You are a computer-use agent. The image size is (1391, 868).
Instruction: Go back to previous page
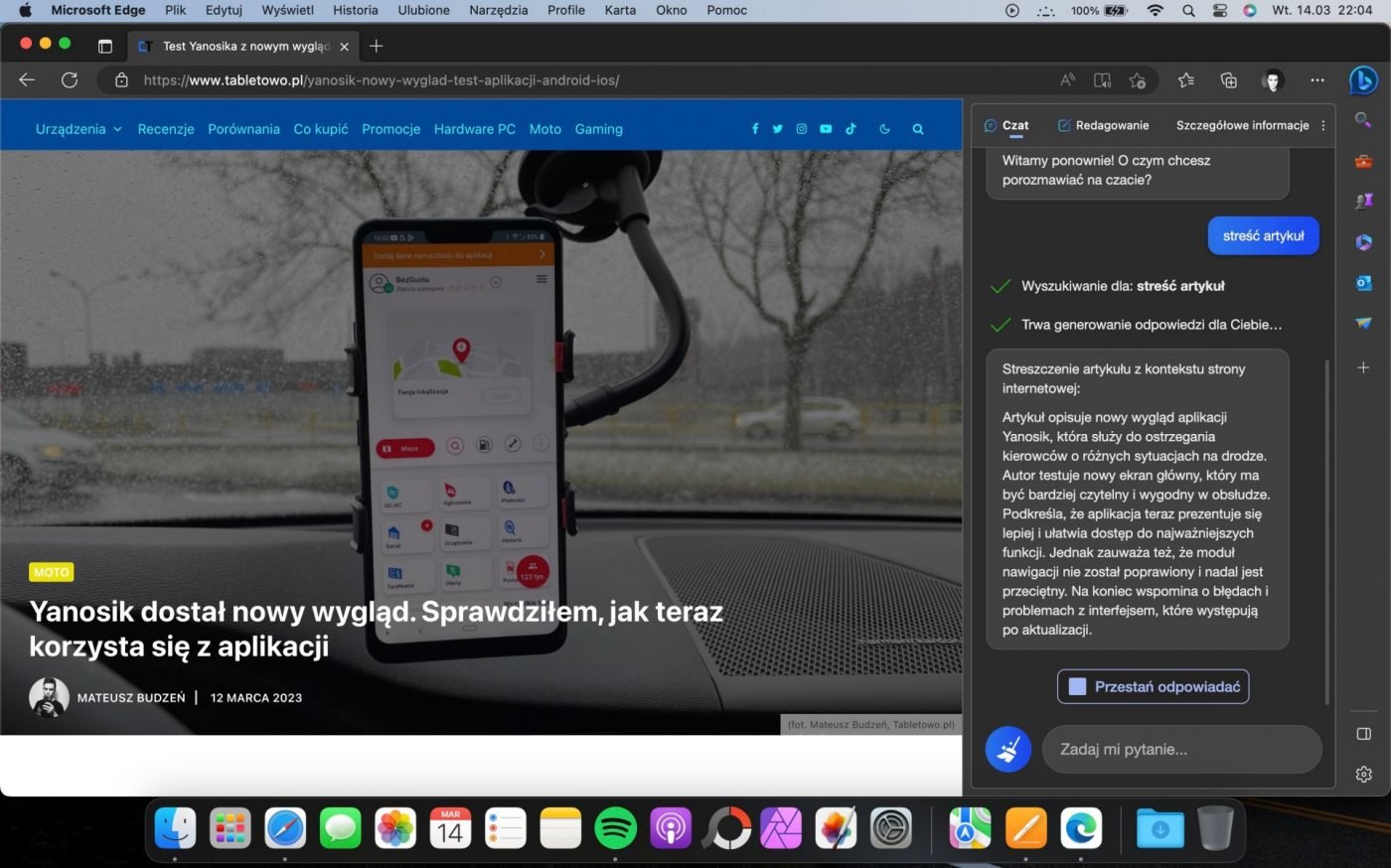coord(27,80)
